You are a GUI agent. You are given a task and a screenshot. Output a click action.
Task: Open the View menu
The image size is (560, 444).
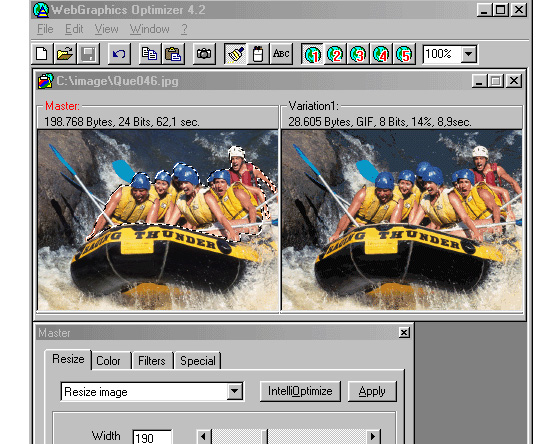coord(106,29)
